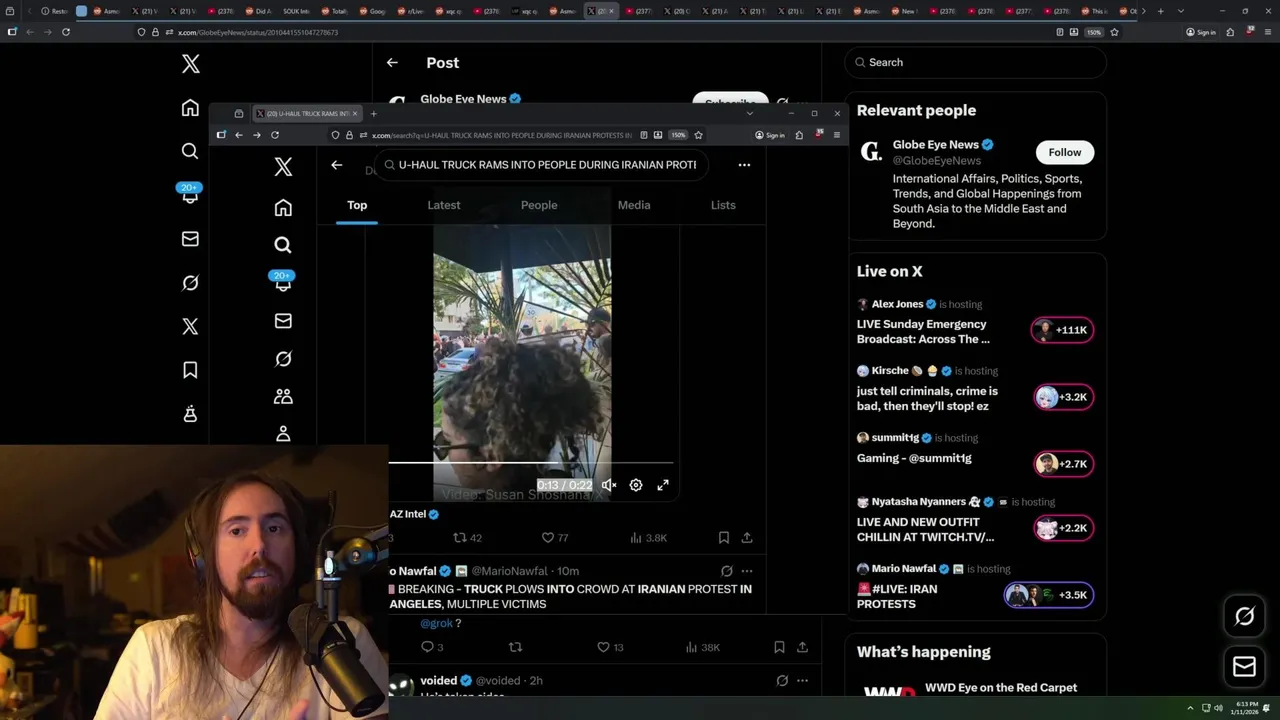1280x720 pixels.
Task: Reload the front browser window page
Action: pos(275,135)
